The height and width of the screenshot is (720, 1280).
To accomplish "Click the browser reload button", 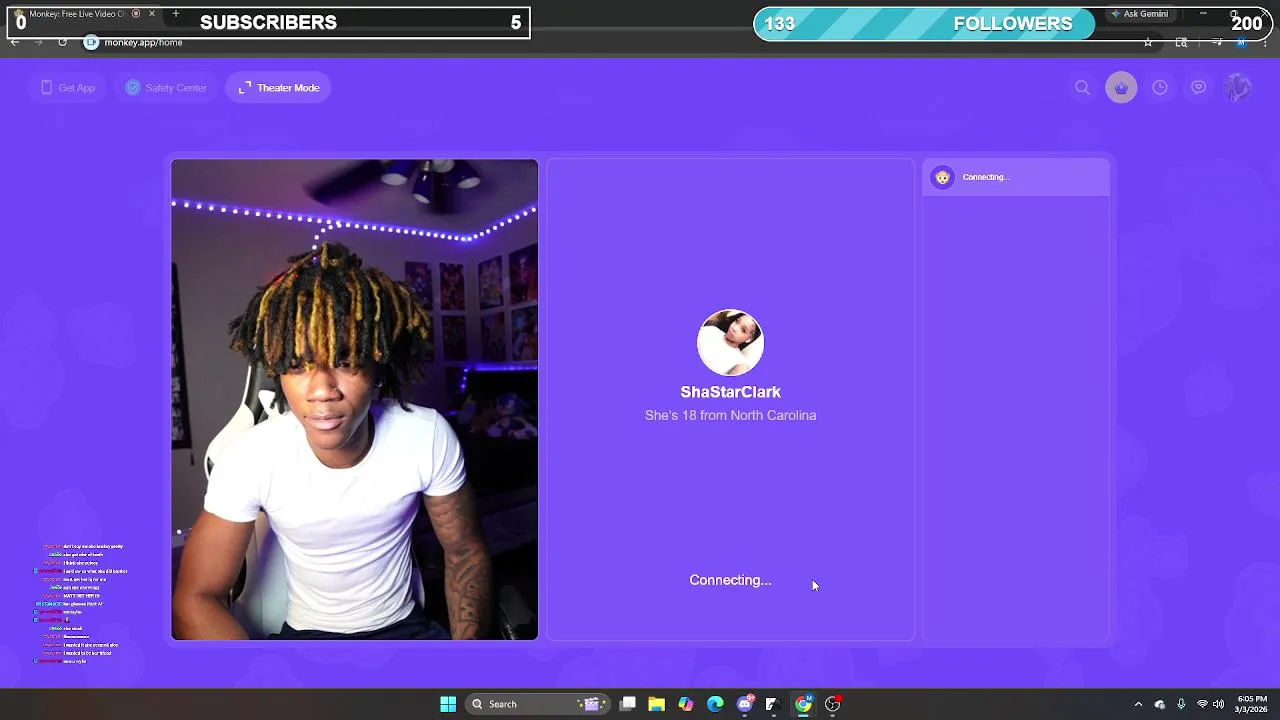I will (62, 42).
